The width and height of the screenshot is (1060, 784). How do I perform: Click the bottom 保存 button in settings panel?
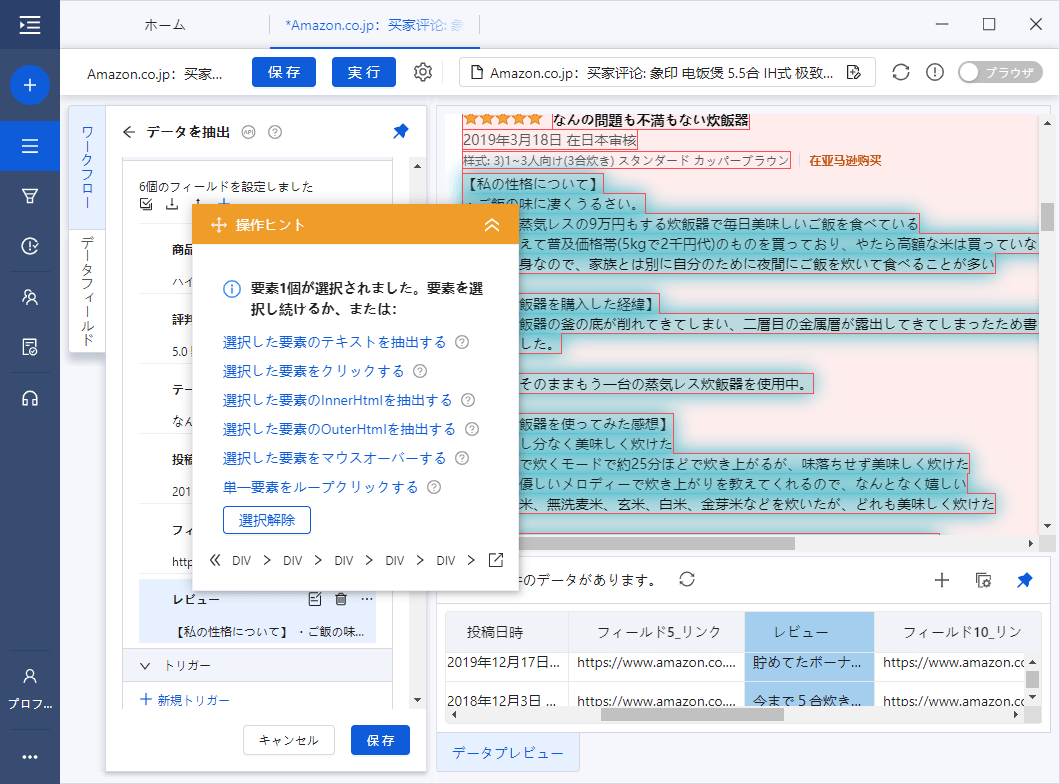coord(381,740)
